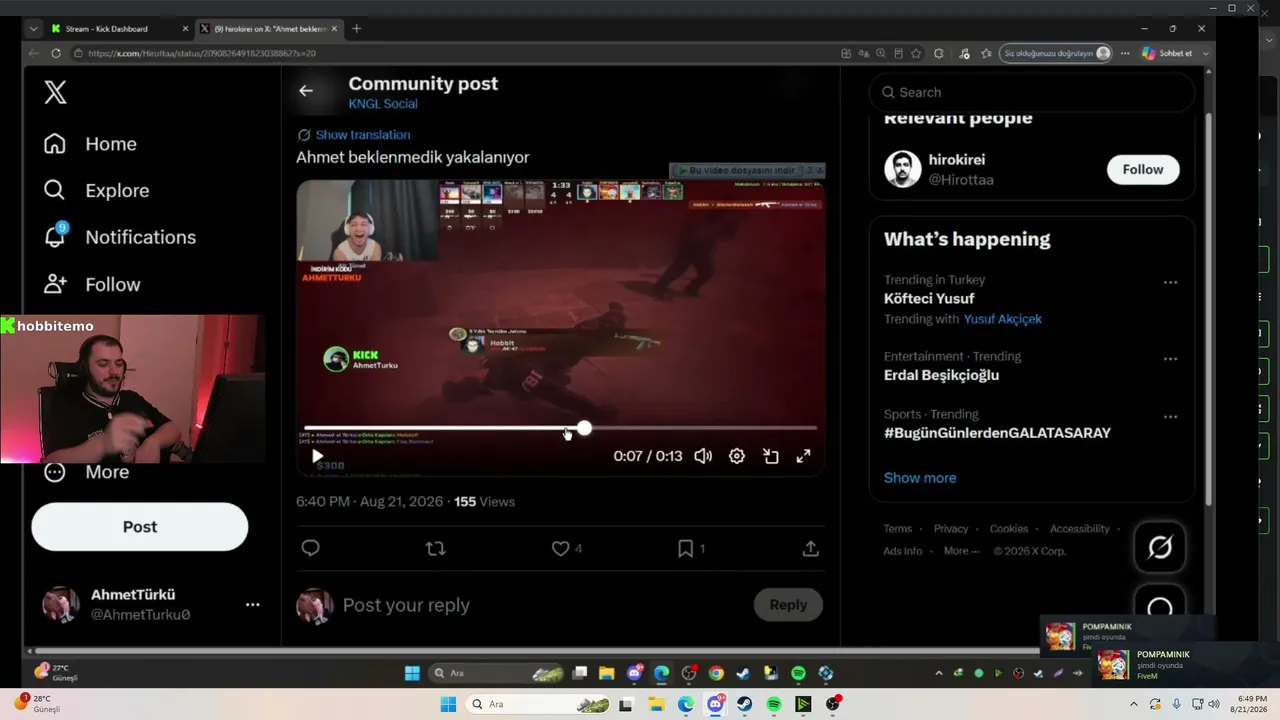Open more options for Erdal Beşikçioğlu trend
Viewport: 1280px width, 720px height.
tap(1170, 358)
